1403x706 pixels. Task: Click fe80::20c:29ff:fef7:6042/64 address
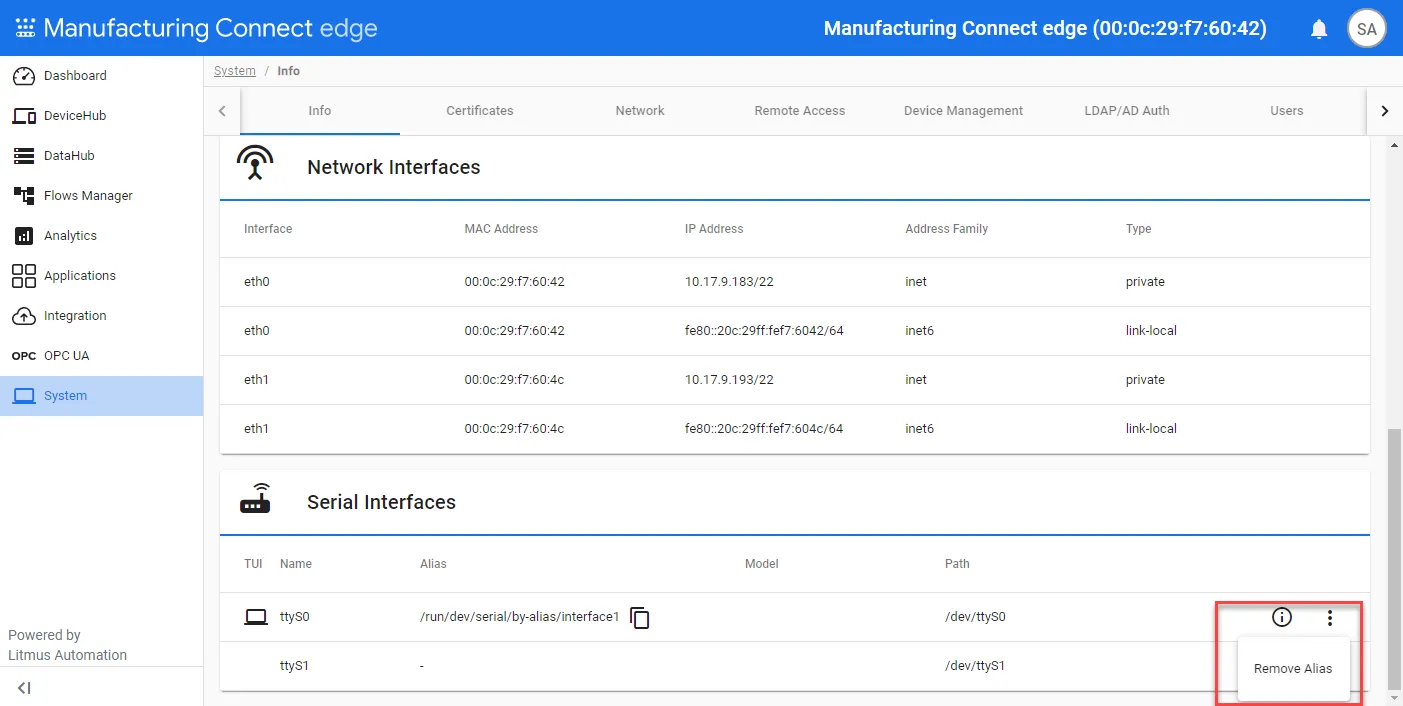[x=764, y=331]
